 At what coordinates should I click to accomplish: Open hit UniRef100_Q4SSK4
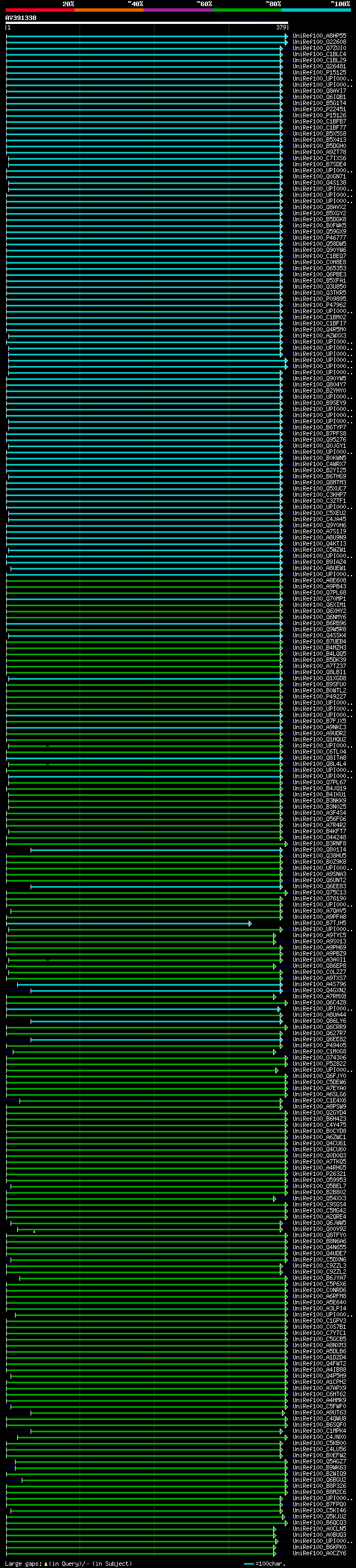(x=319, y=635)
